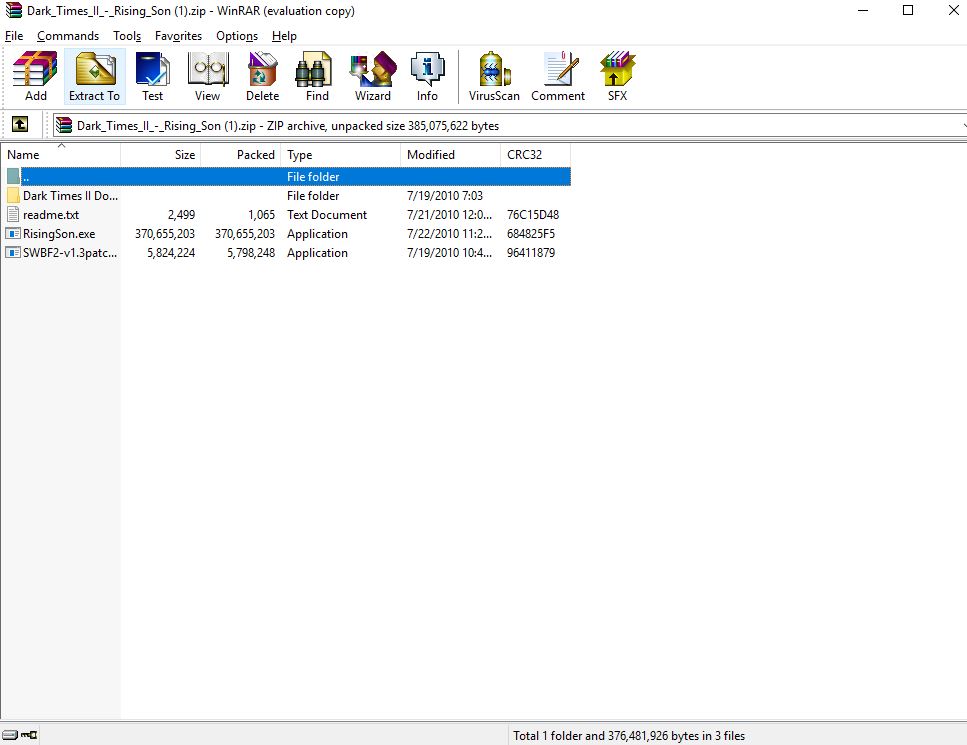This screenshot has width=967, height=745.
Task: Click the up one level arrow button
Action: coord(20,125)
